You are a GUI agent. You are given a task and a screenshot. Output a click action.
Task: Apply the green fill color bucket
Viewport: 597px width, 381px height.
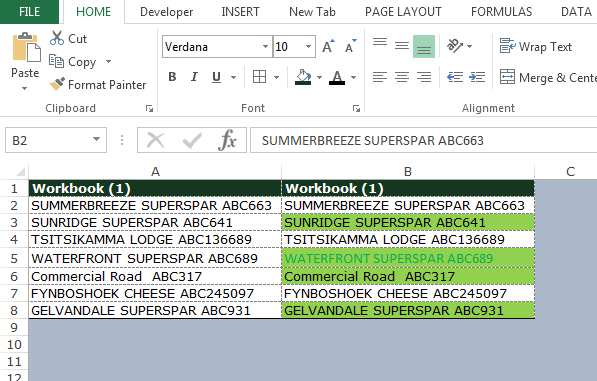coord(303,77)
